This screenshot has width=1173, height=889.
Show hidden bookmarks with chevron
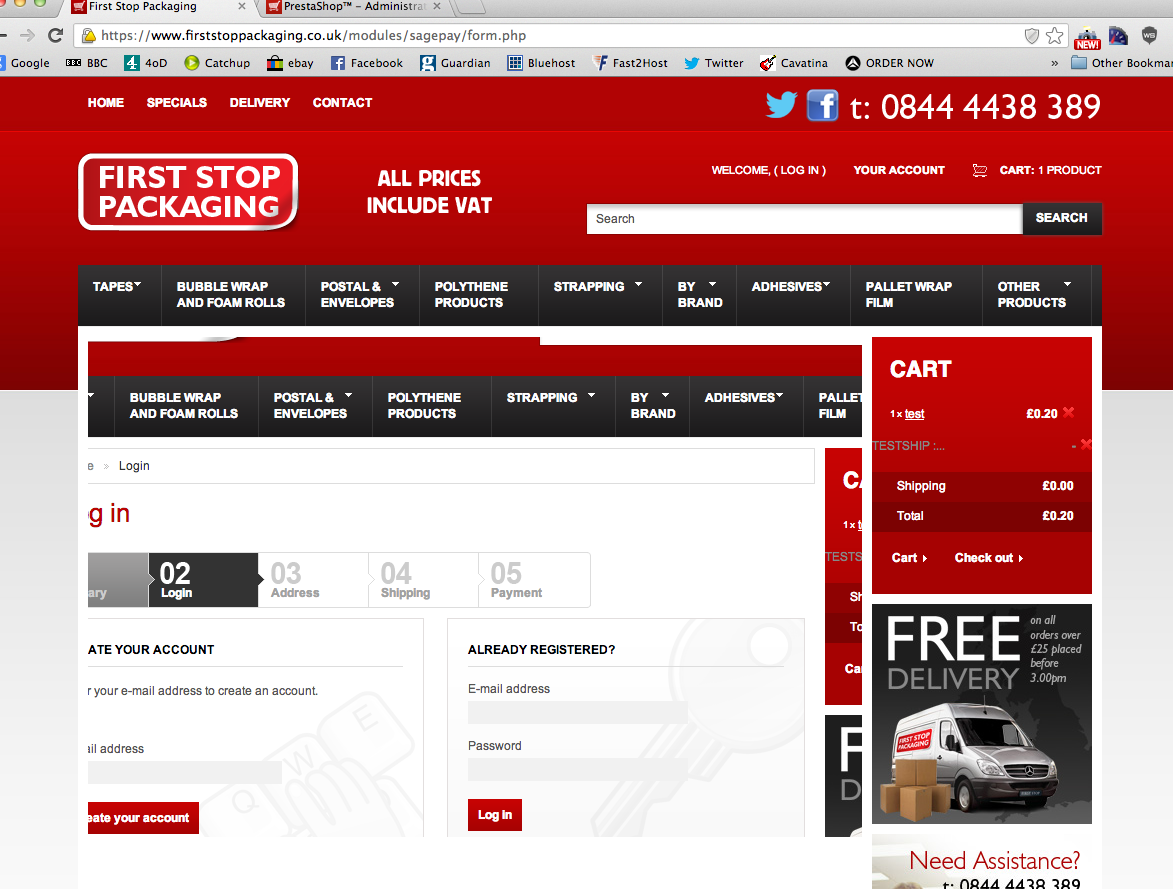point(1054,63)
